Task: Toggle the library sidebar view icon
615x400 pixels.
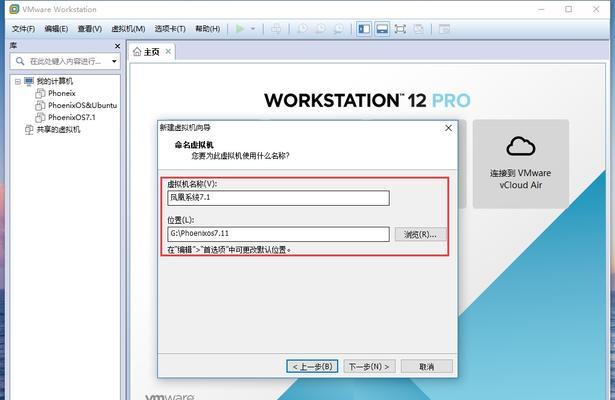Action: coord(364,29)
